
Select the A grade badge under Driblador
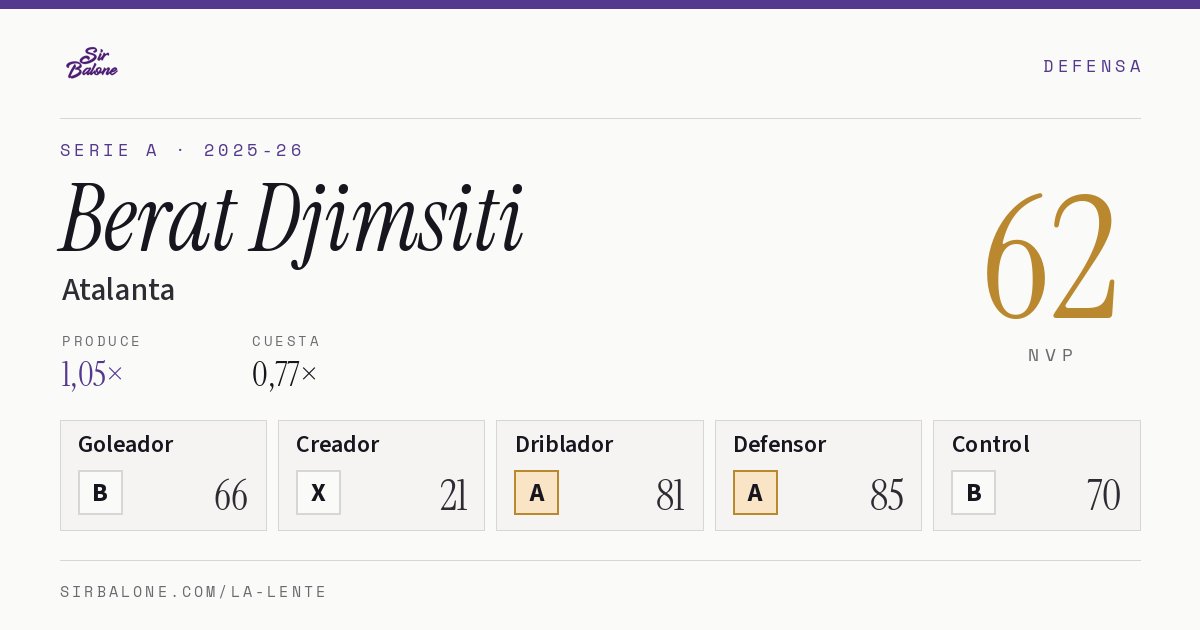coord(537,493)
